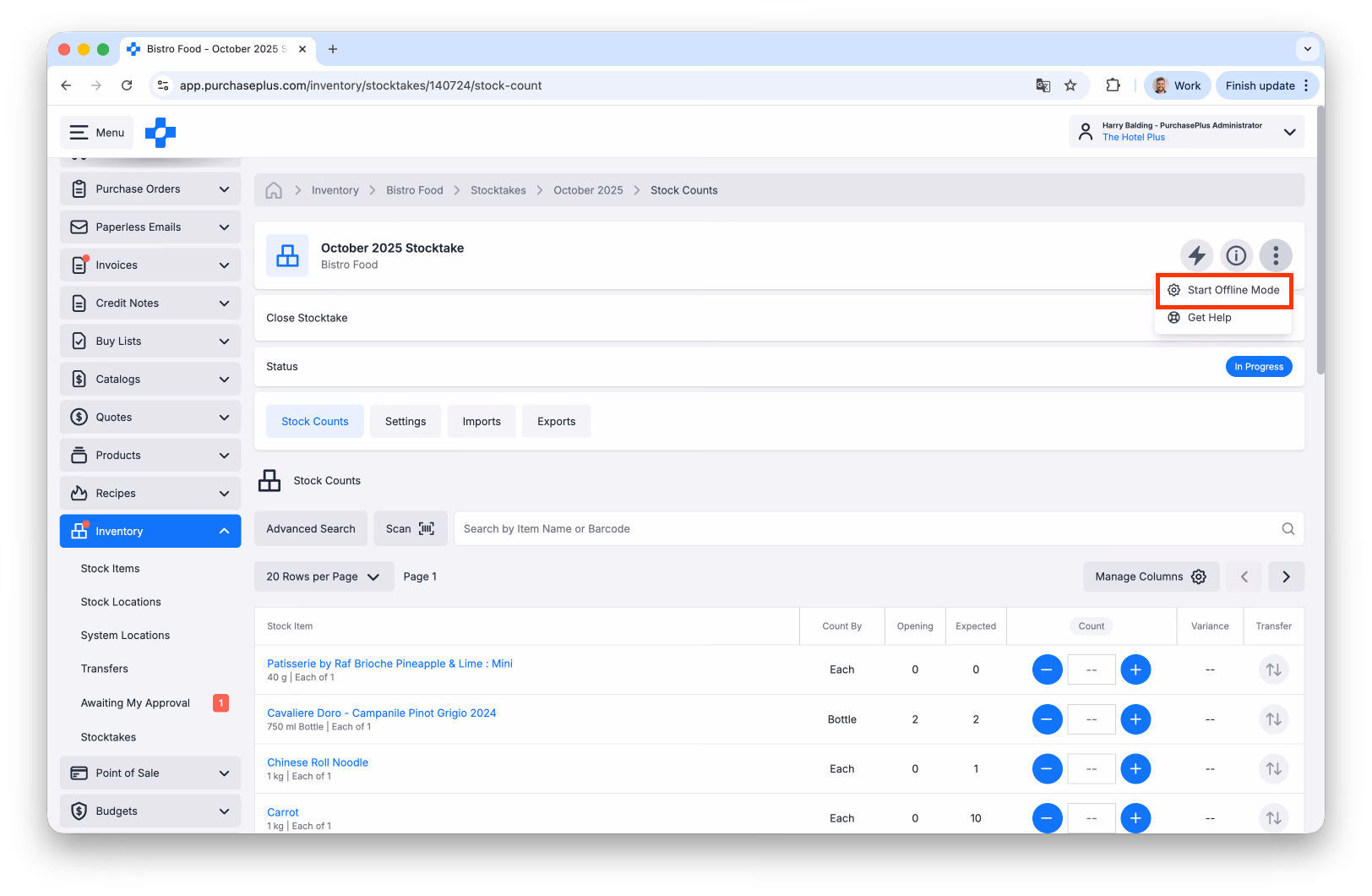1372x896 pixels.
Task: Click the search magnifier icon
Action: (x=1288, y=529)
